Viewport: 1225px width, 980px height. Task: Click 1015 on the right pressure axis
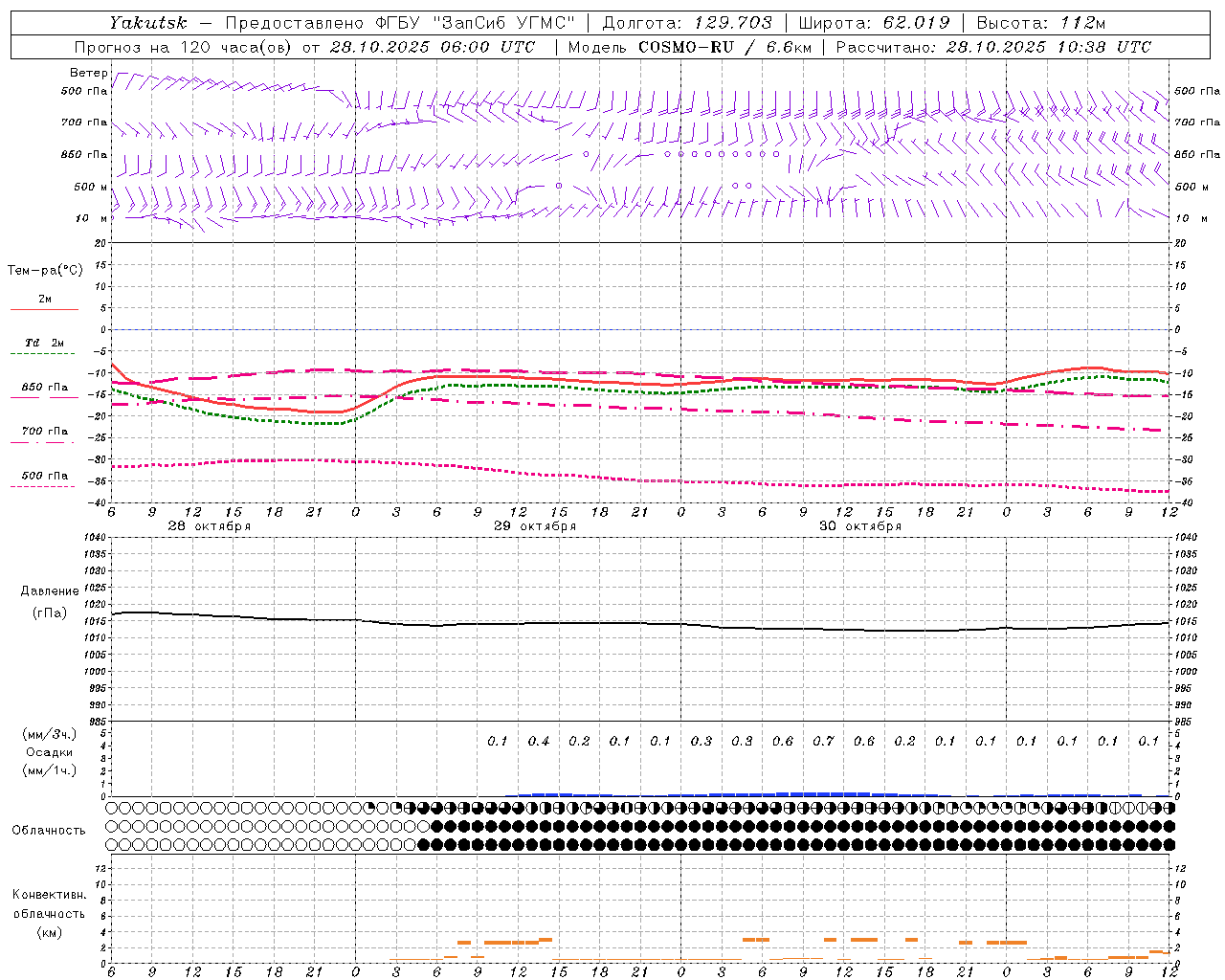(1186, 621)
